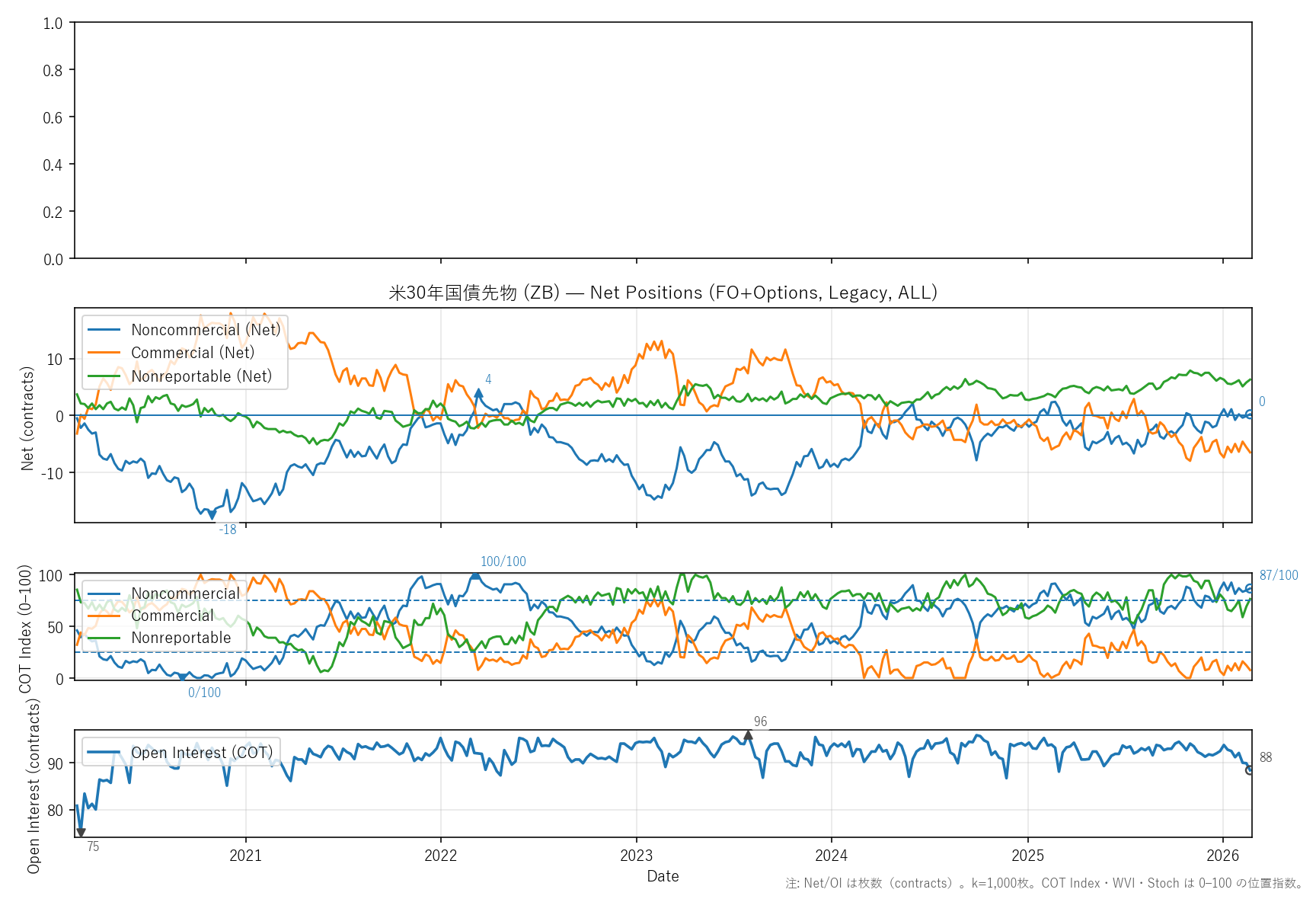Click the downward triangle marker at low 75
This screenshot has width=1316, height=899.
pyautogui.click(x=81, y=833)
